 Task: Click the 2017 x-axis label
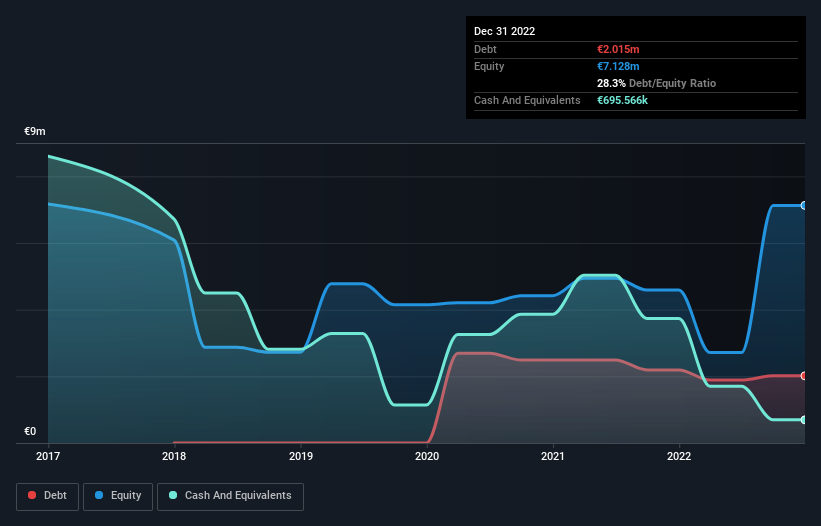[x=48, y=456]
